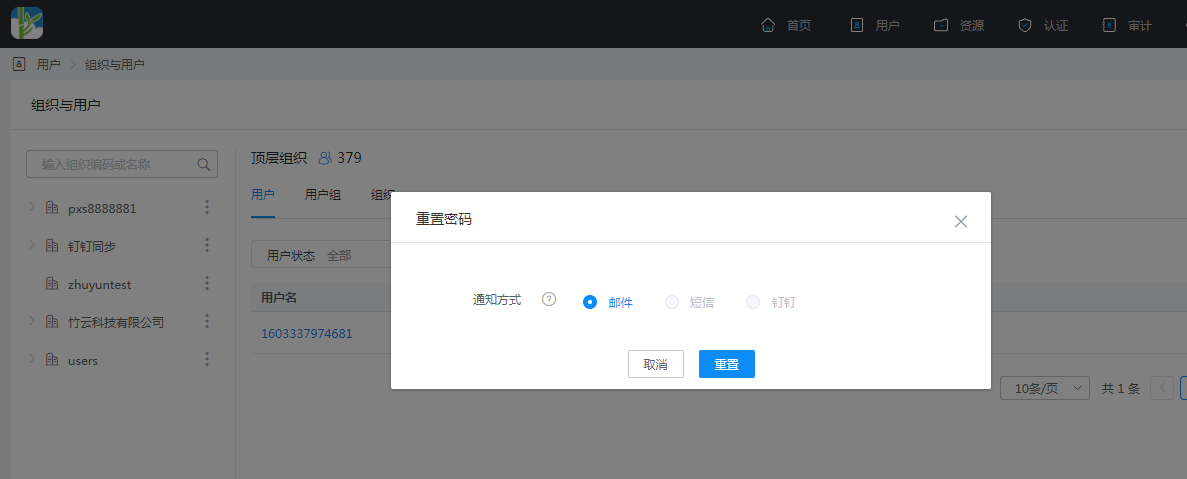The height and width of the screenshot is (479, 1187).
Task: Click the 取消 button
Action: (x=656, y=364)
